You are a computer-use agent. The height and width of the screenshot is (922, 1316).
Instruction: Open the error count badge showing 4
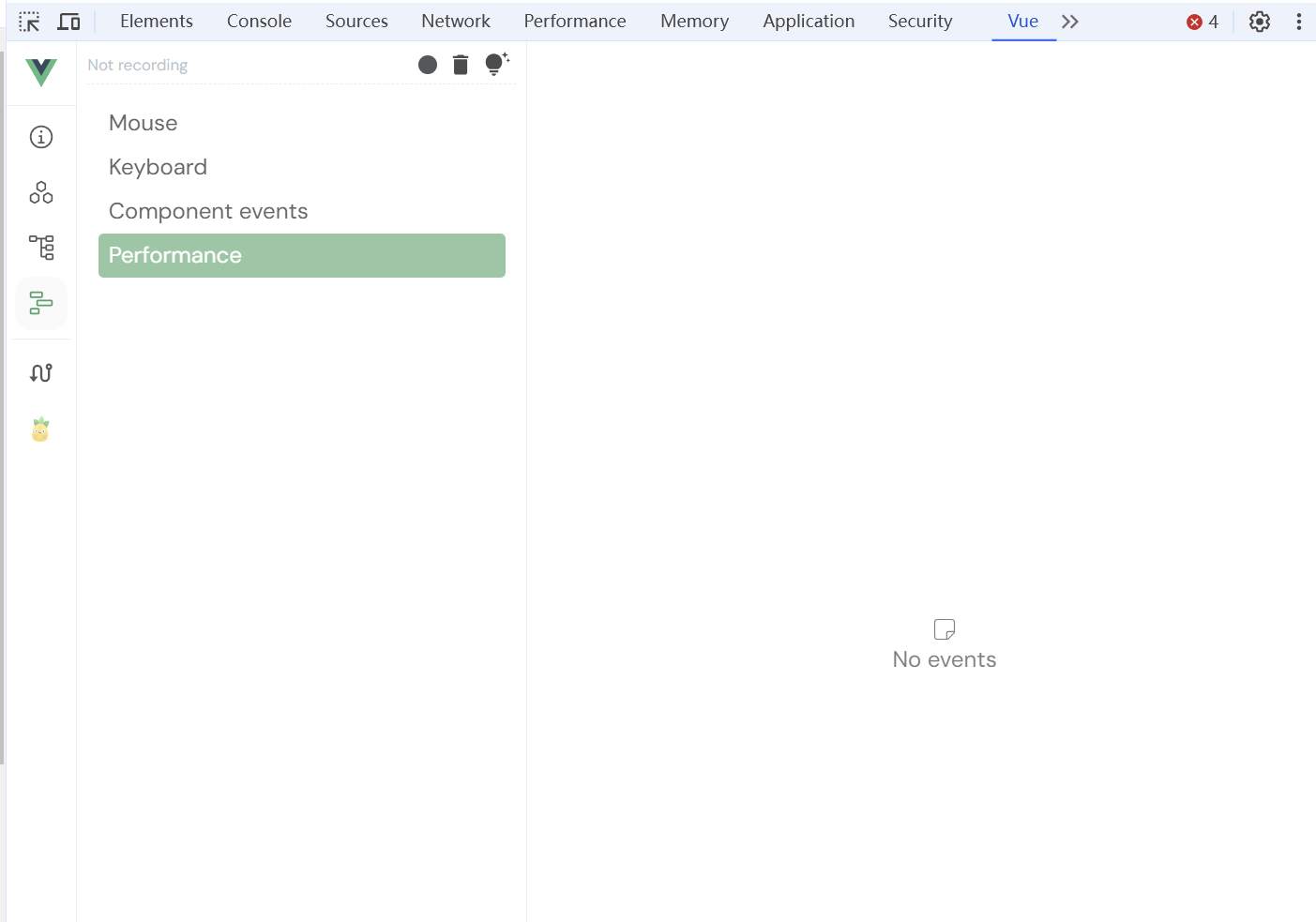[1203, 22]
